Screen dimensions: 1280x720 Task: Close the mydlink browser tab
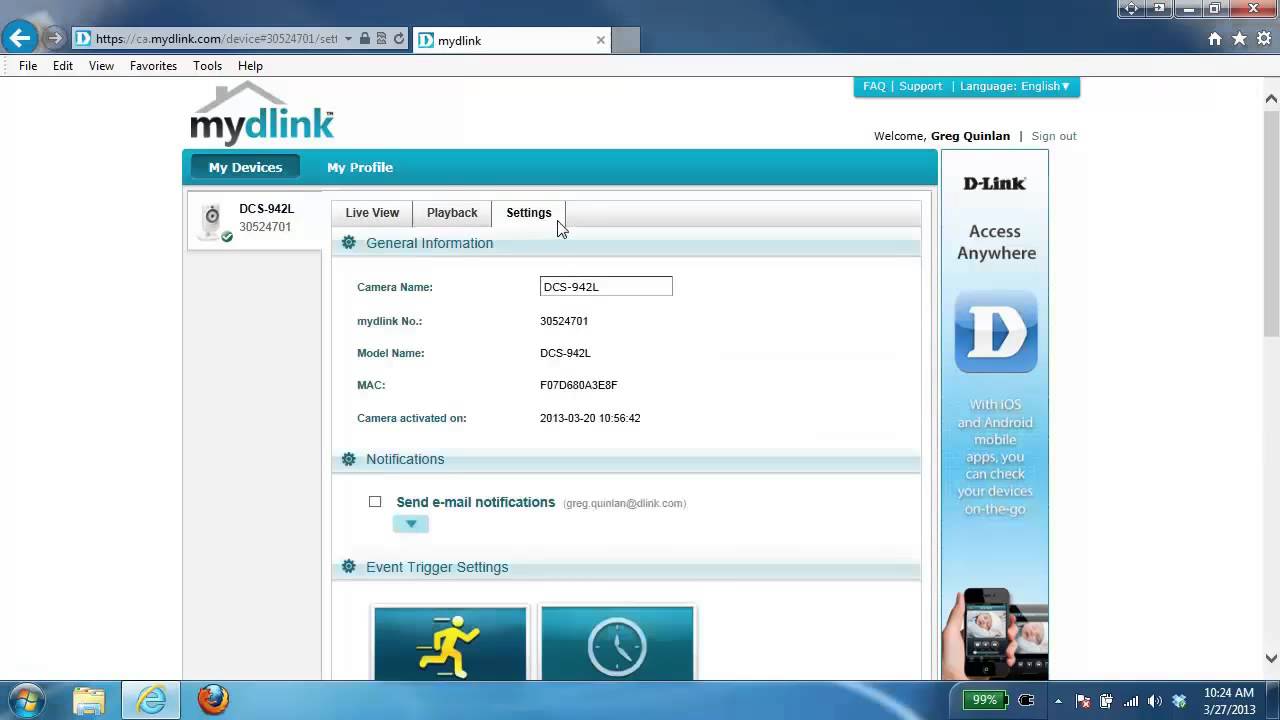600,40
